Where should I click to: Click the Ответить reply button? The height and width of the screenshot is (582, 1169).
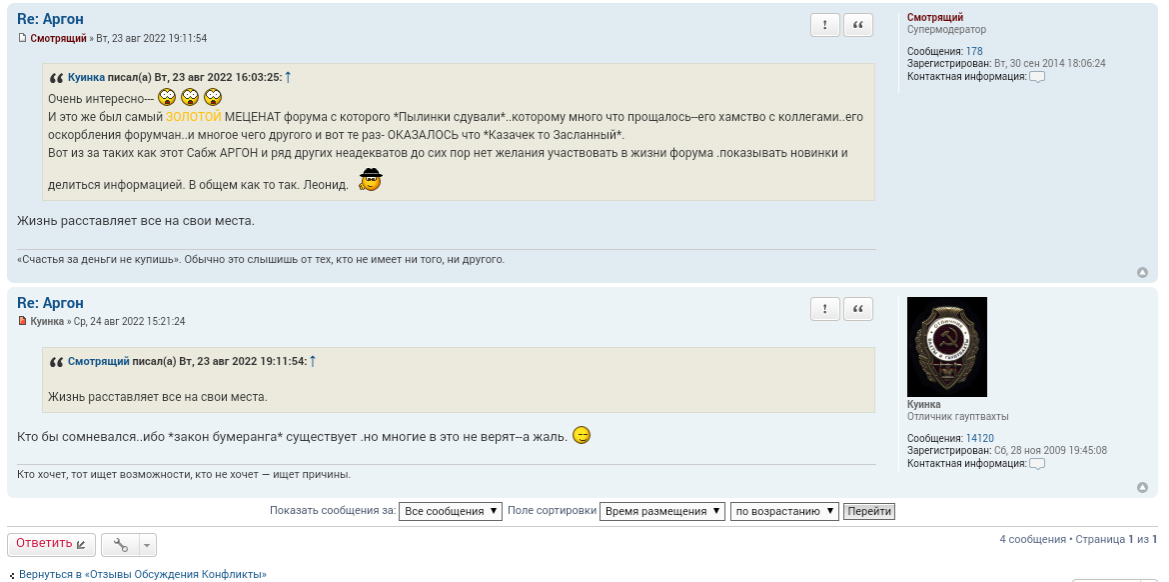51,544
